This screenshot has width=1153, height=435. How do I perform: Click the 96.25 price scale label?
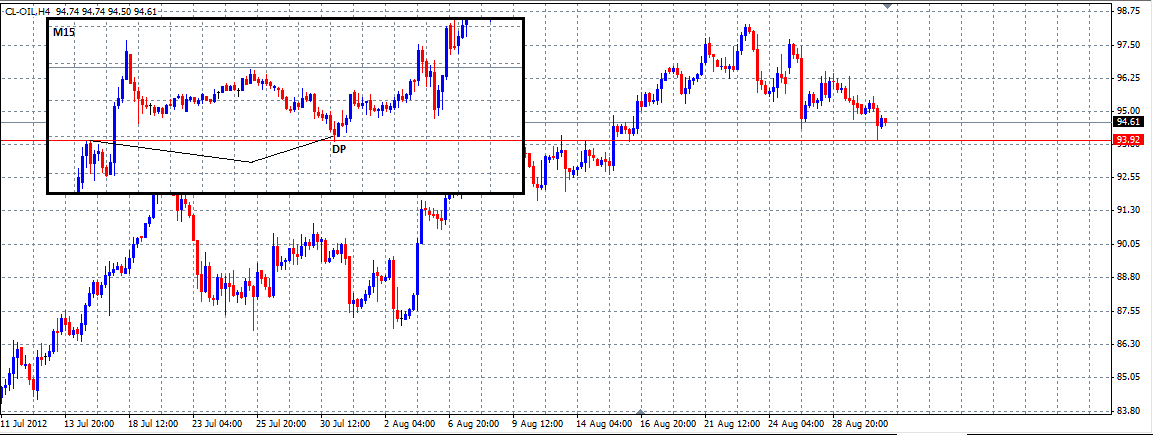(1128, 78)
